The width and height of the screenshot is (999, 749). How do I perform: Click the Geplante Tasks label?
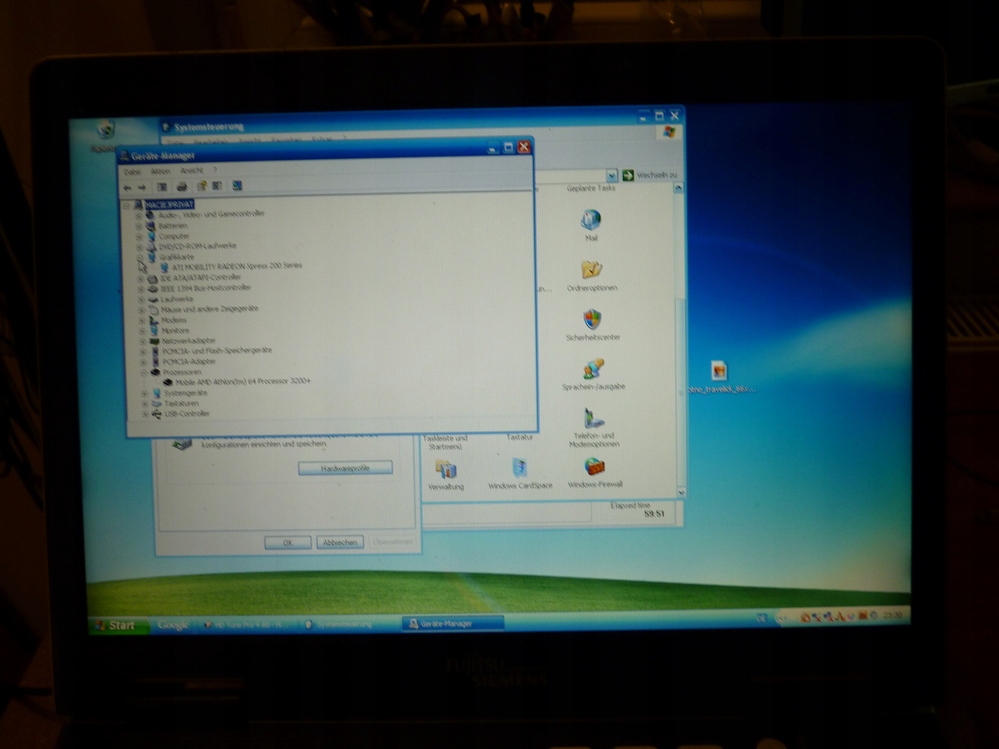coord(591,189)
